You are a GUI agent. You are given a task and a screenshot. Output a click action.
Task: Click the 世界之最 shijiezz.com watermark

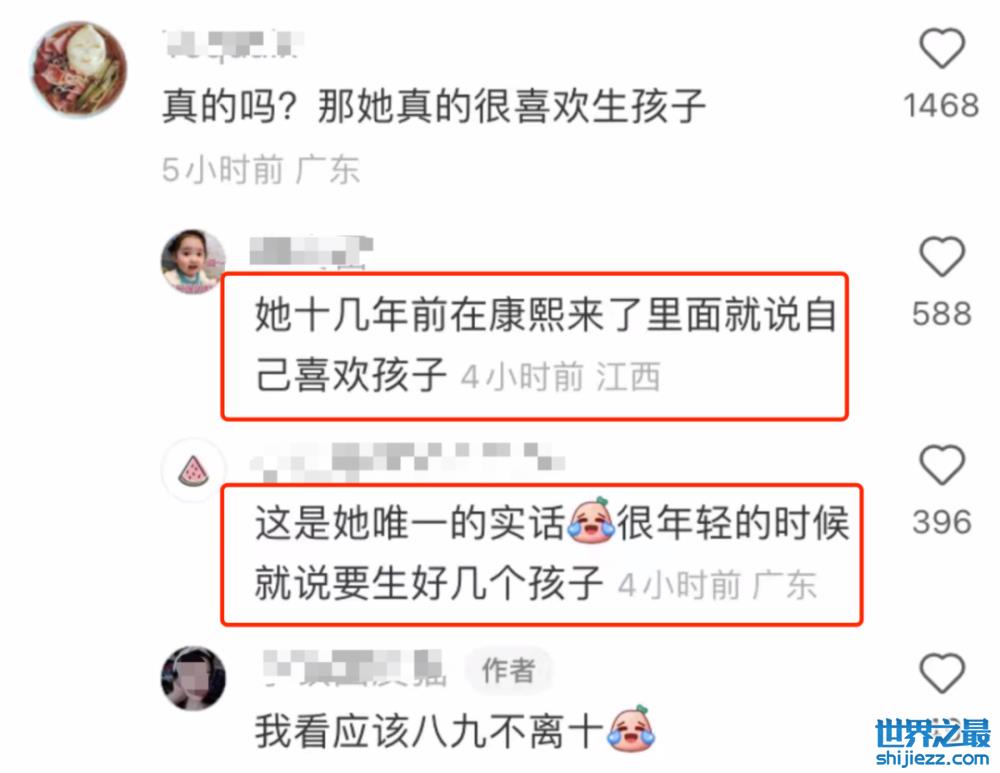pyautogui.click(x=932, y=742)
